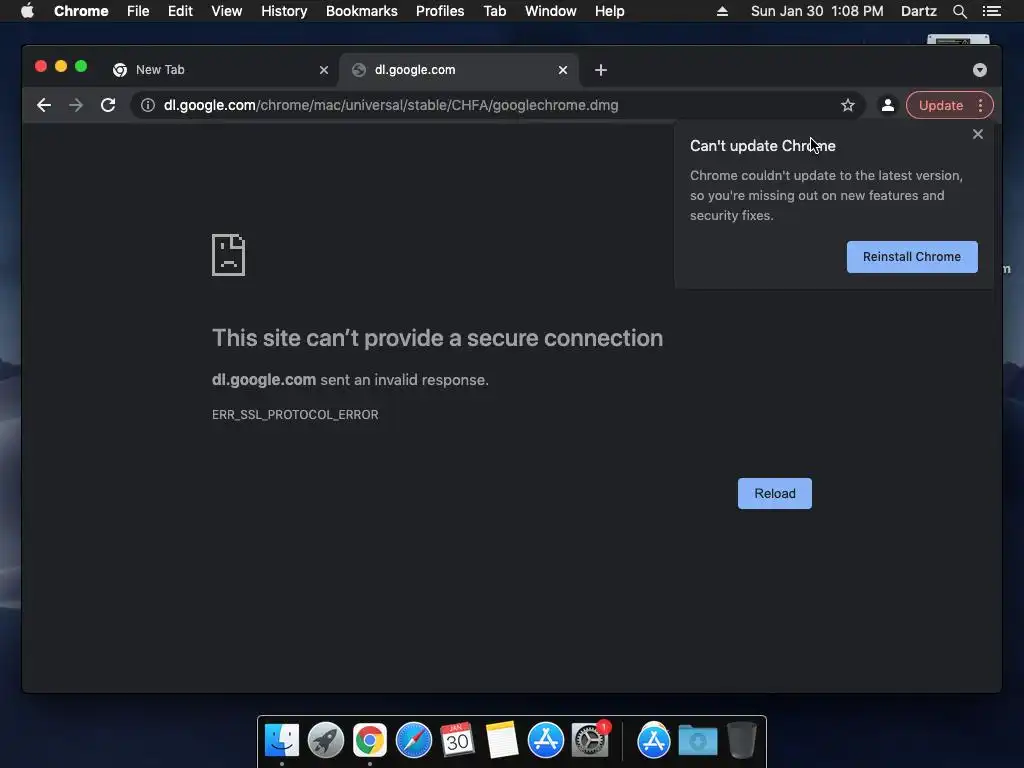
Task: Open a new tab with plus icon
Action: pos(601,70)
